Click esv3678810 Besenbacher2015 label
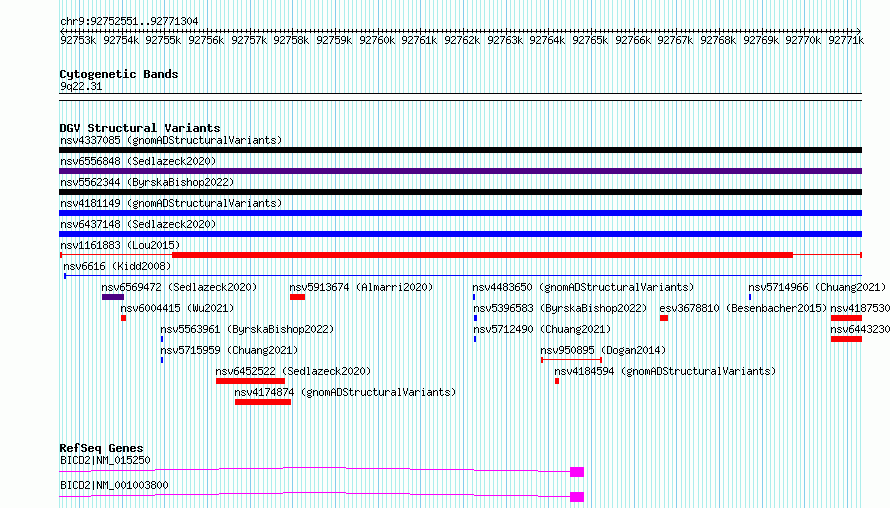890x508 pixels. (743, 308)
